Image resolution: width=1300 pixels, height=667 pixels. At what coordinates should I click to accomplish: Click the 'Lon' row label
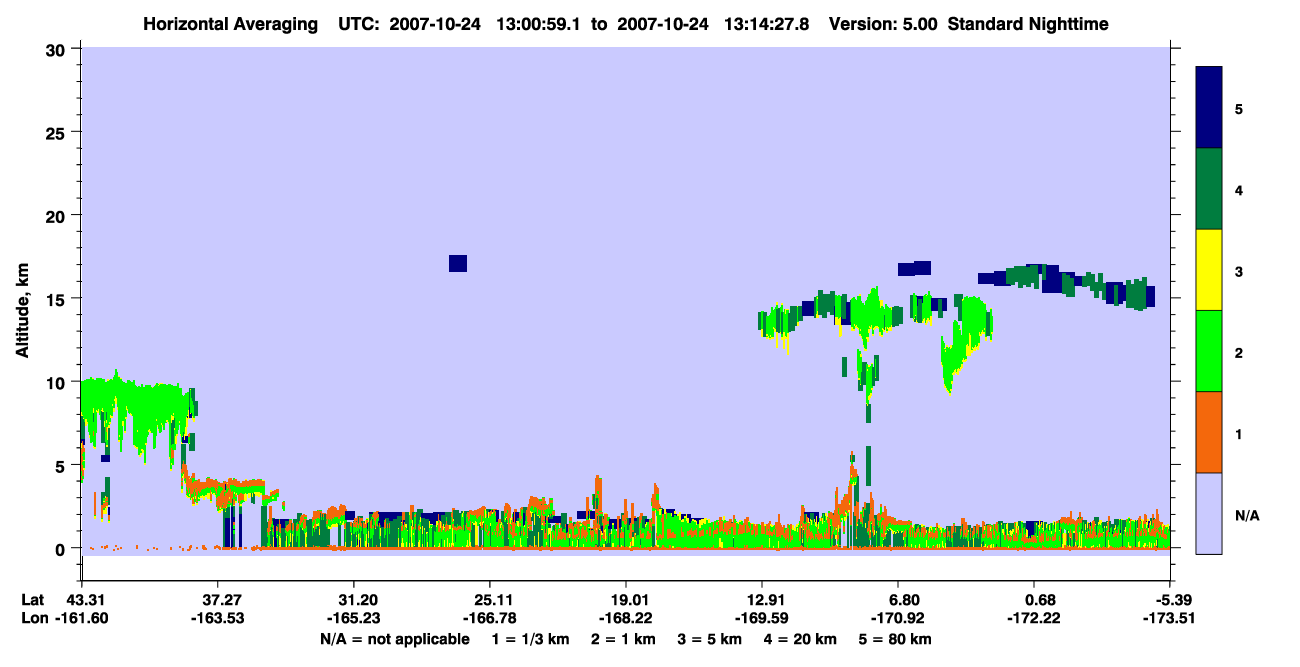[x=34, y=619]
